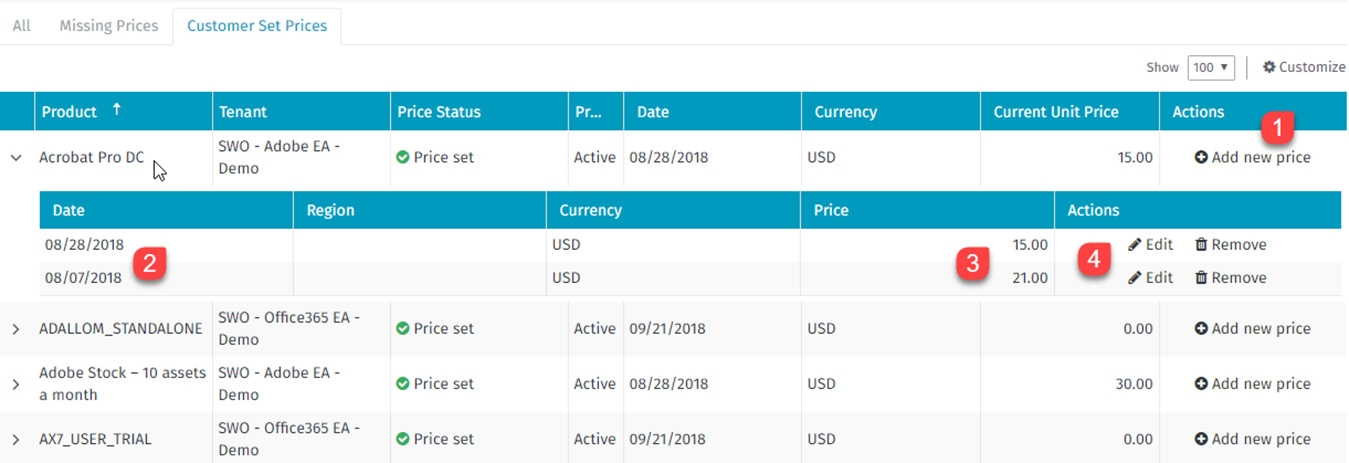1349x463 pixels.
Task: Expand the AX7_USER_TRIAL row
Action: tap(16, 439)
